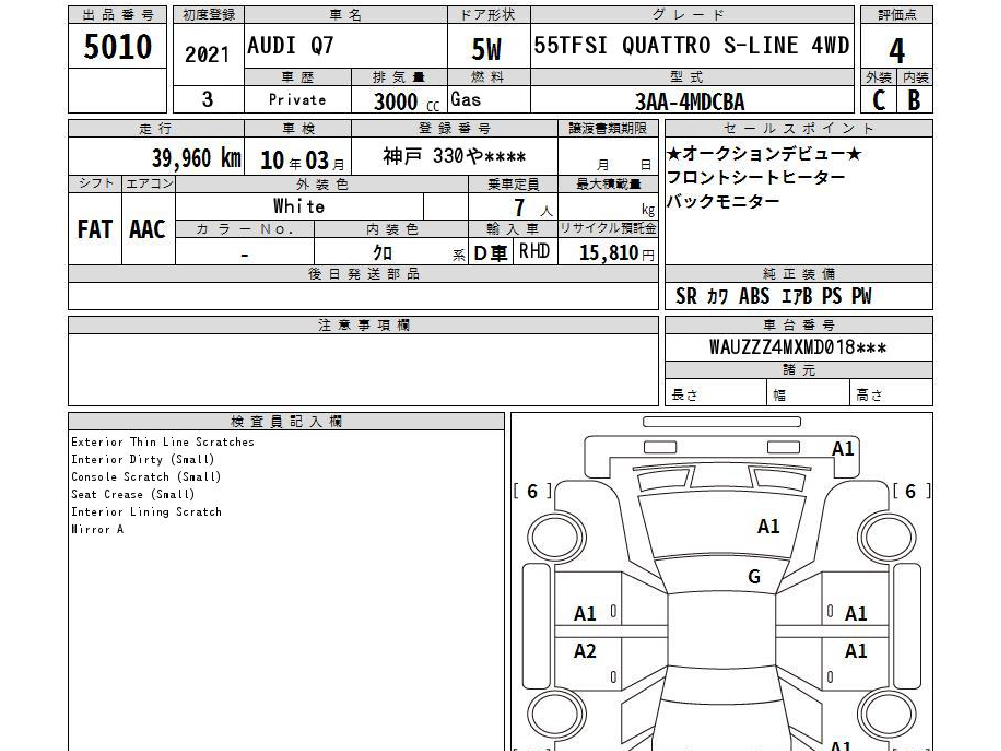The width and height of the screenshot is (1001, 751).
Task: Click G mark on windshield diagram
Action: click(755, 577)
